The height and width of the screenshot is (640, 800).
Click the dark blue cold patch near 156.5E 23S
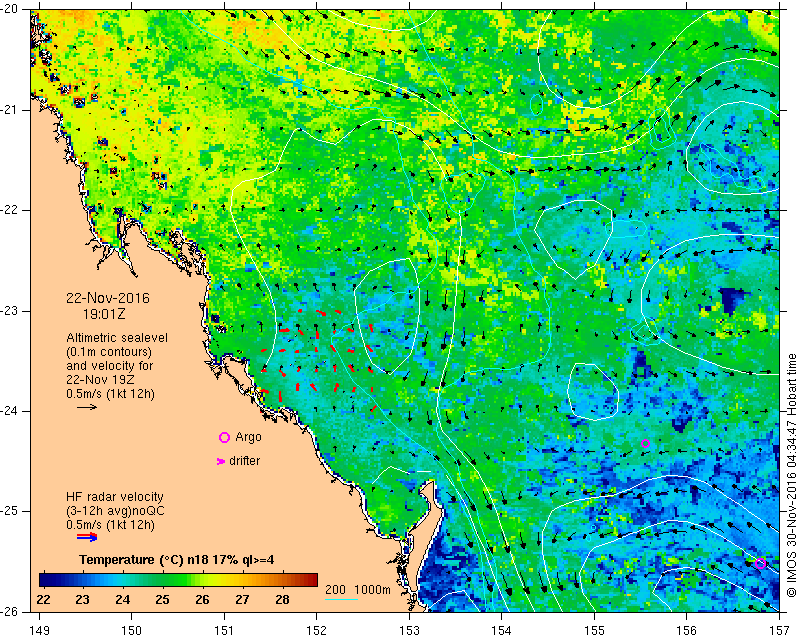click(734, 299)
